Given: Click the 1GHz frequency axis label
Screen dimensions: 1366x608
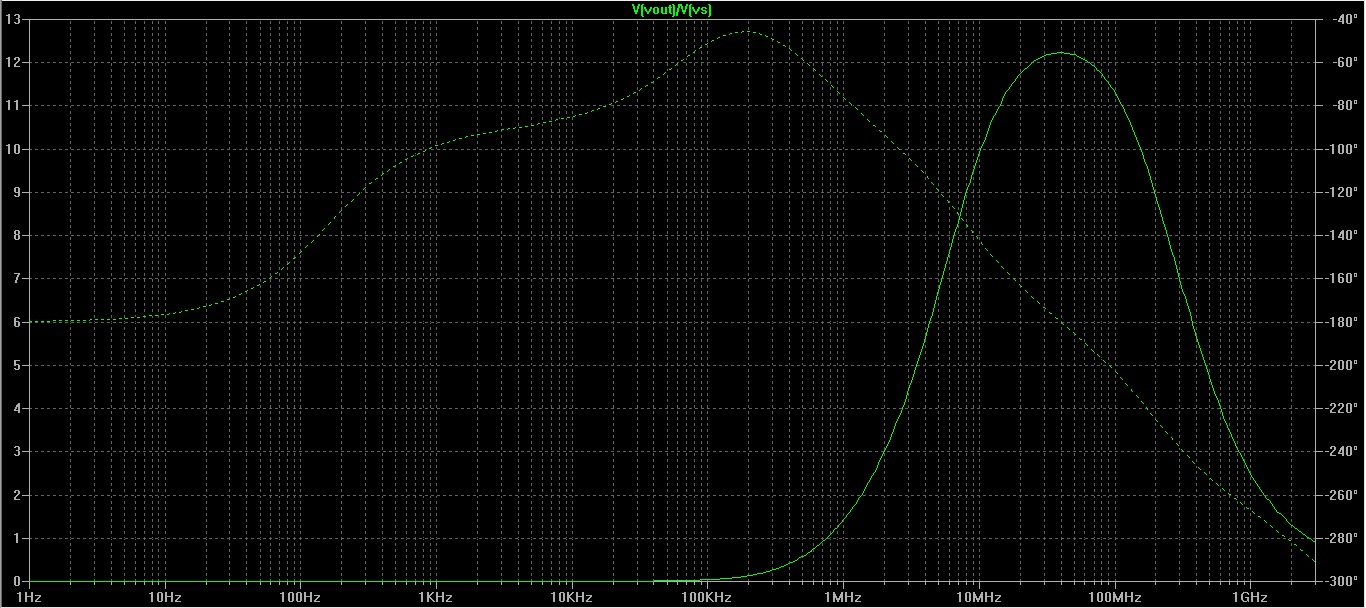Looking at the screenshot, I should click(x=1250, y=596).
